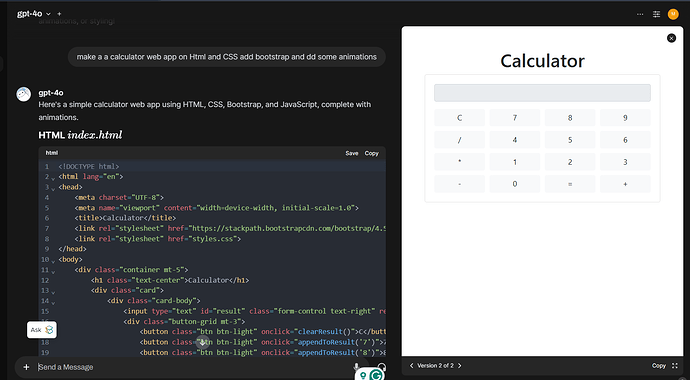Collapse the body tag at line 10
Viewport: 690px width, 380px height.
click(53, 261)
